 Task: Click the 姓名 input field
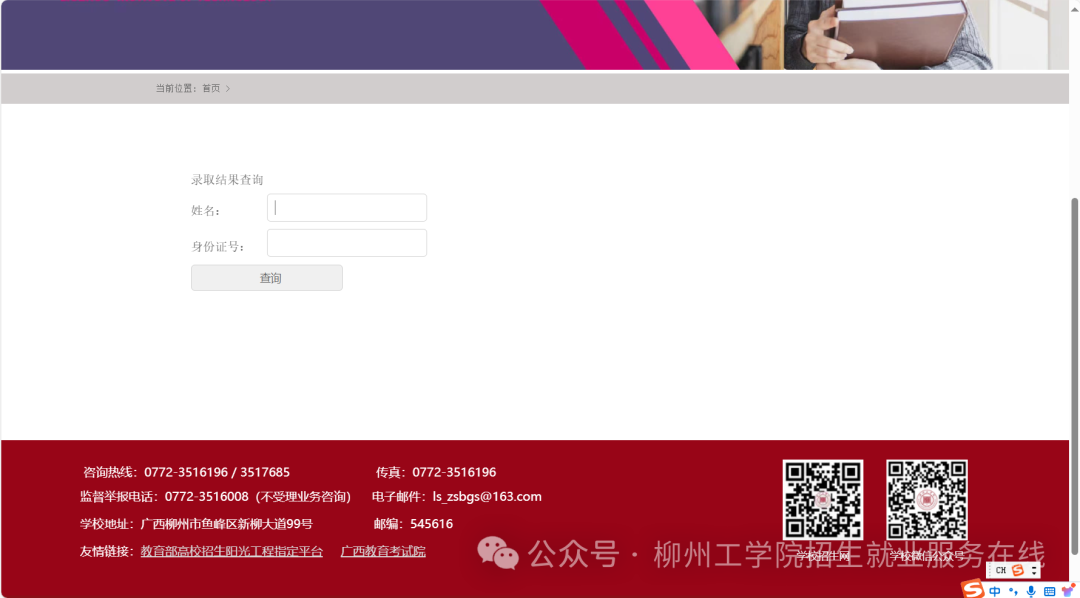(347, 208)
